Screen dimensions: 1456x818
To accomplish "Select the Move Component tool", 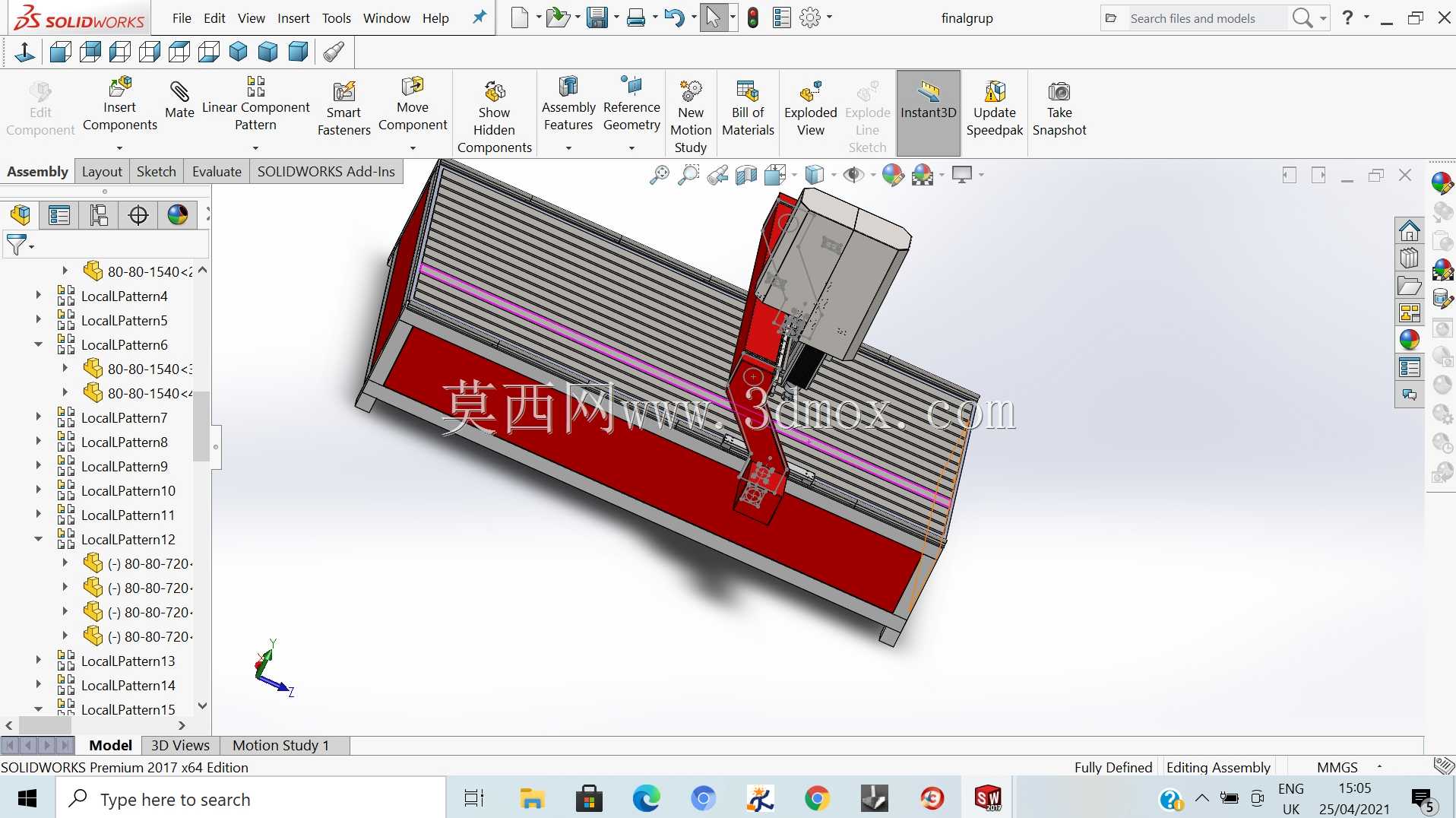I will (x=413, y=105).
